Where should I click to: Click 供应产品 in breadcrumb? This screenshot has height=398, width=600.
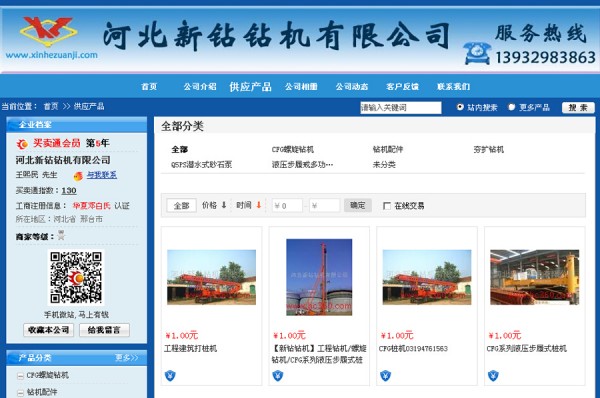click(89, 106)
